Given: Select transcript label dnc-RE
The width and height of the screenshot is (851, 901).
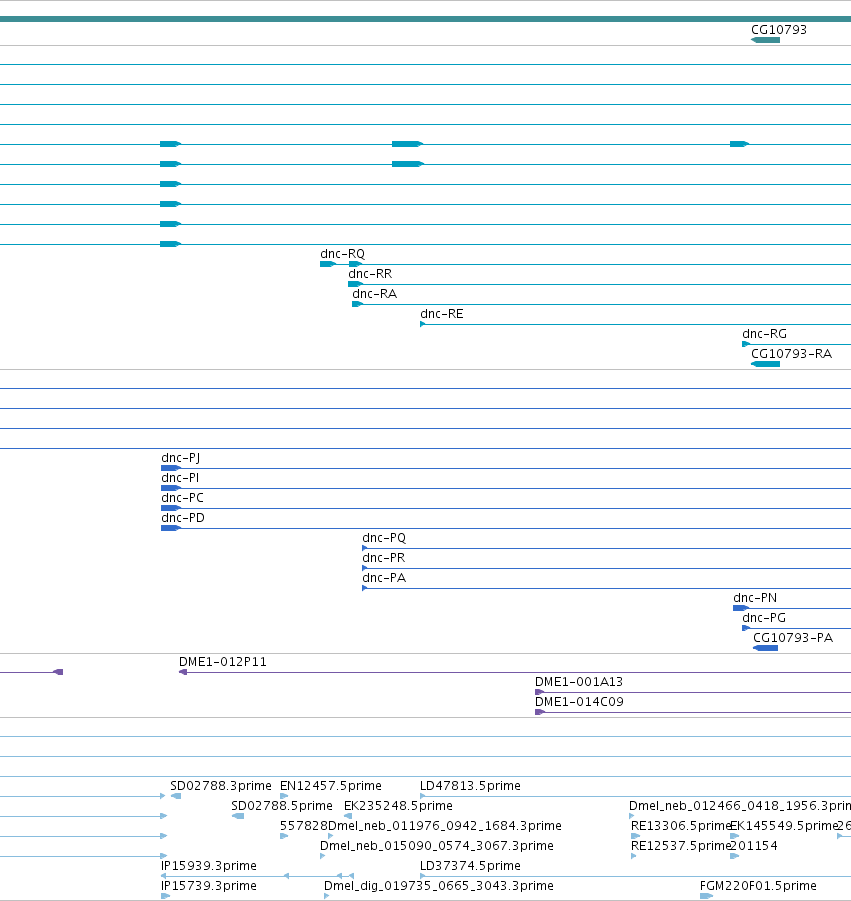Looking at the screenshot, I should pos(442,314).
